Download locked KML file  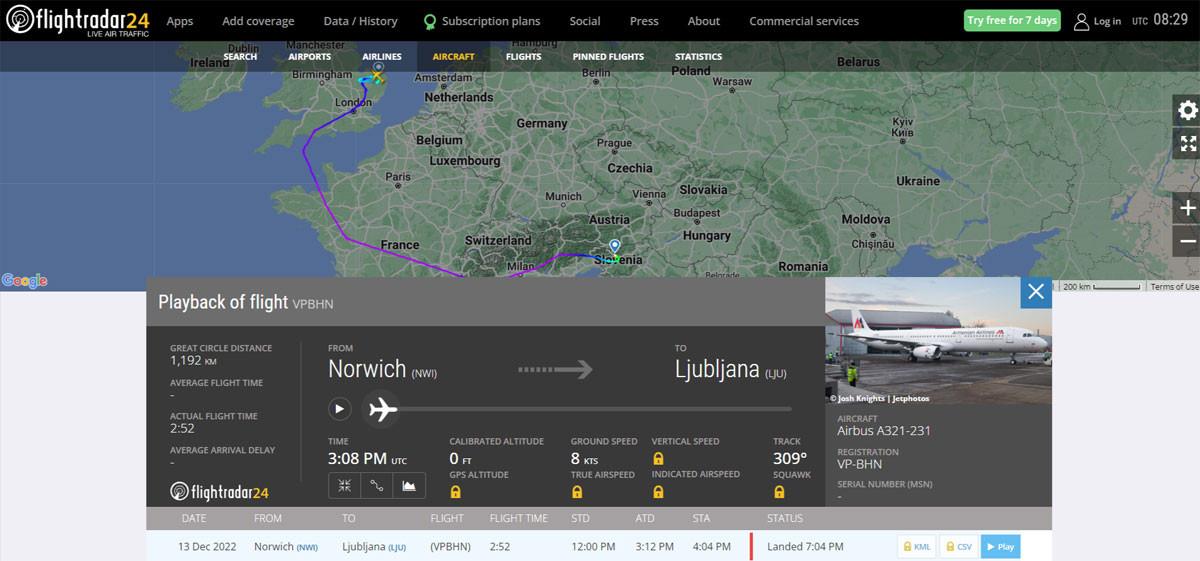point(917,547)
